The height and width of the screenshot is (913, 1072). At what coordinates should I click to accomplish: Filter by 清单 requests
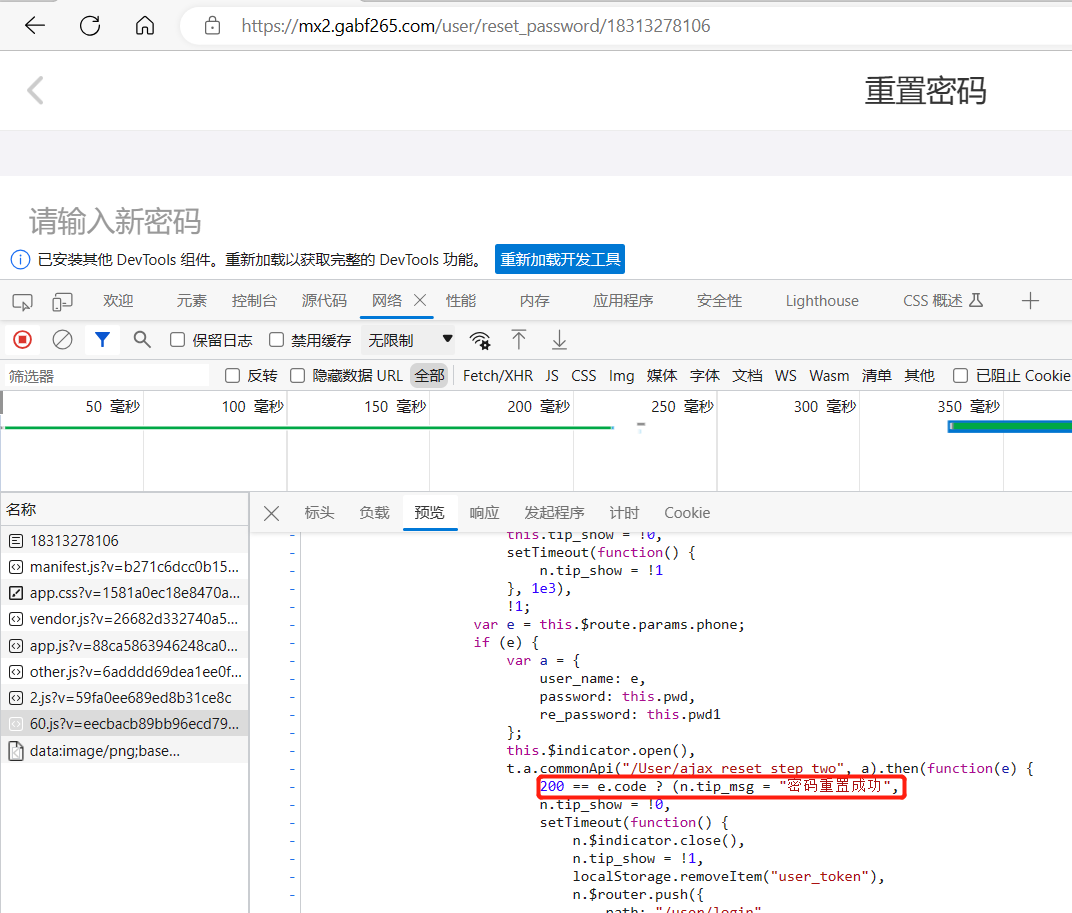[x=876, y=375]
